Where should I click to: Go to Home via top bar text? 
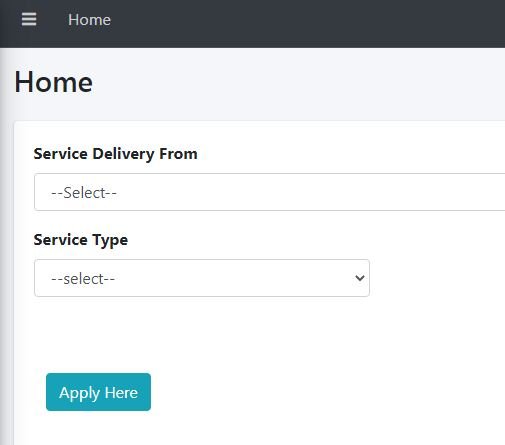pos(89,20)
